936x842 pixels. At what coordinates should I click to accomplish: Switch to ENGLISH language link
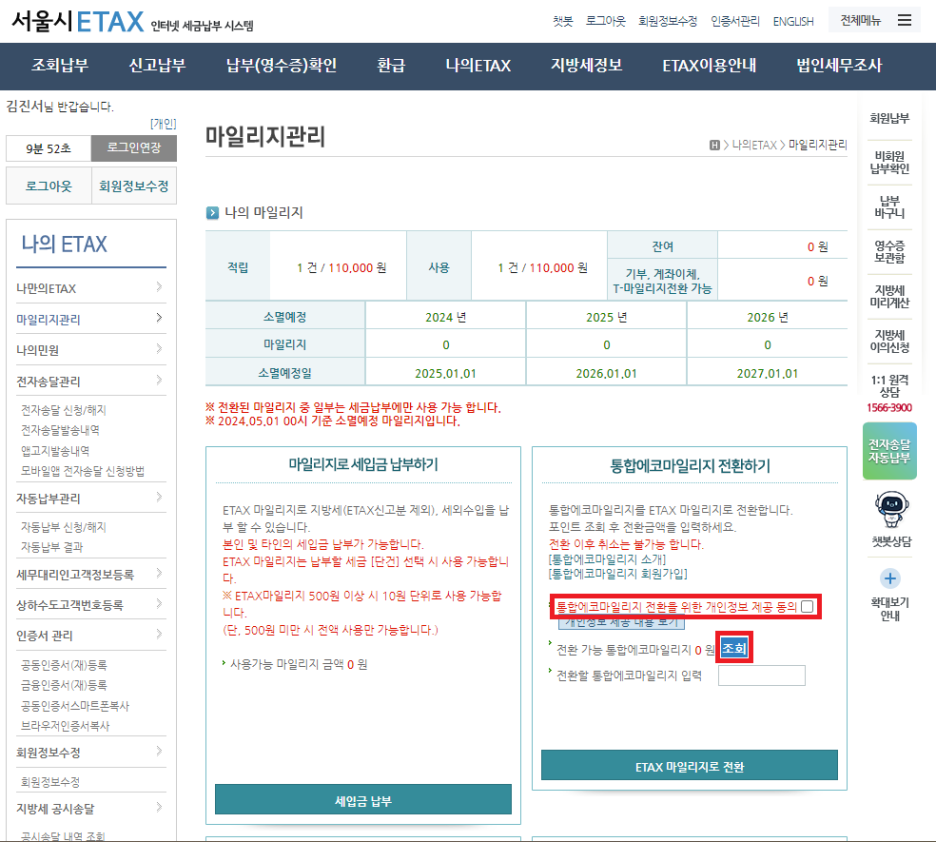[x=793, y=21]
